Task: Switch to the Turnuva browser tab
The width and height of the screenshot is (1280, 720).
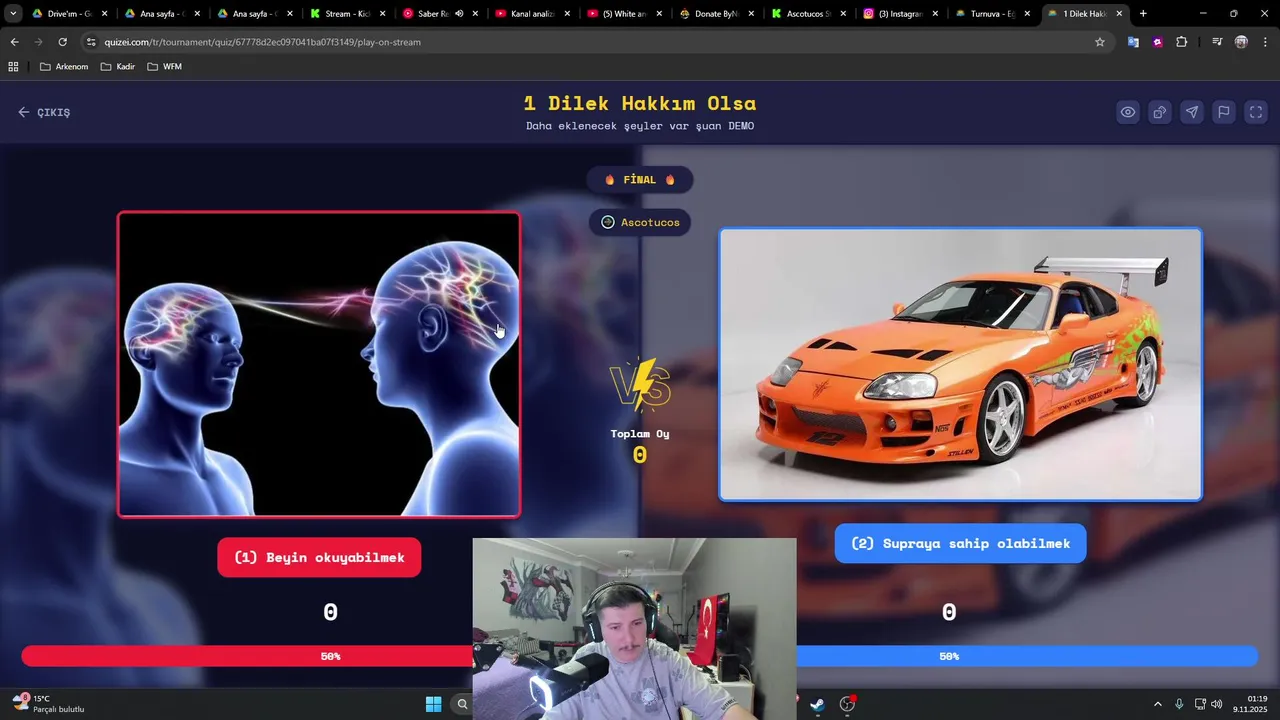Action: 992,14
